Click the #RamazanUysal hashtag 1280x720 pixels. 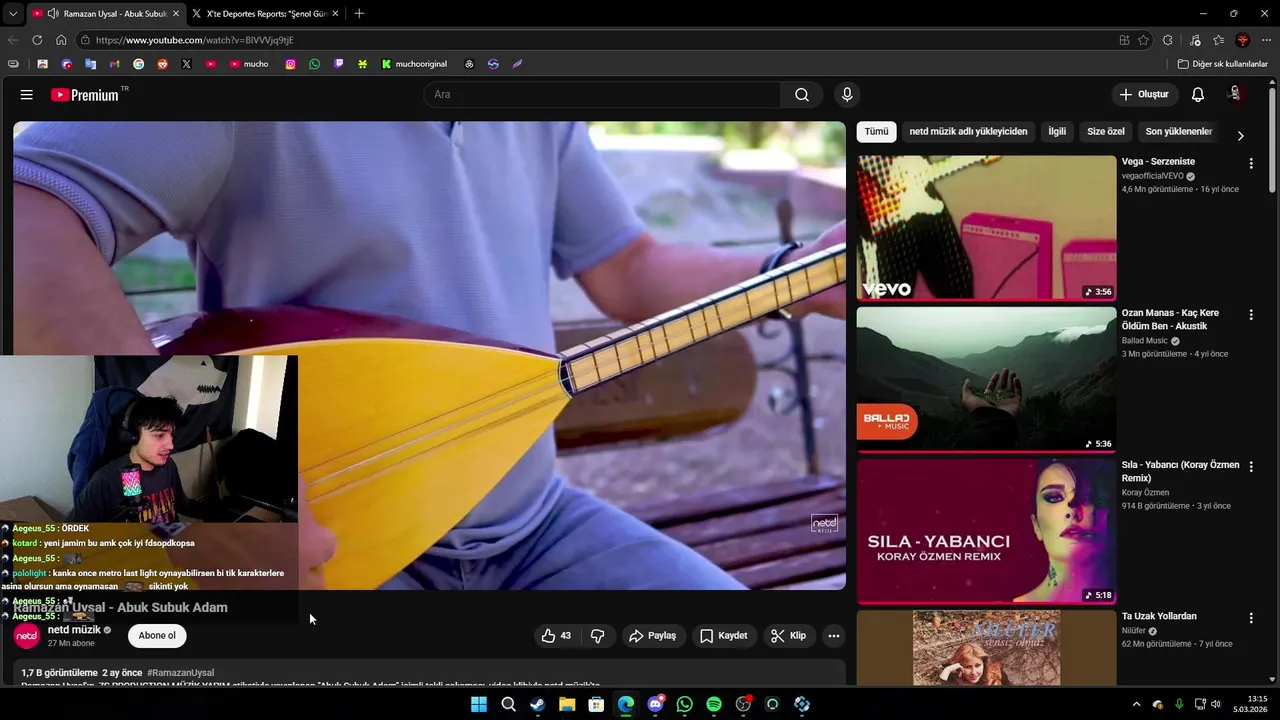[x=180, y=673]
